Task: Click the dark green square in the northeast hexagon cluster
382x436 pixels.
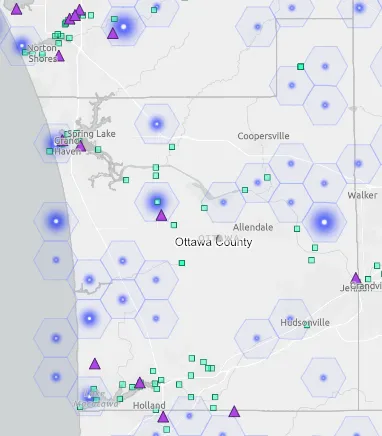Action: [300, 67]
